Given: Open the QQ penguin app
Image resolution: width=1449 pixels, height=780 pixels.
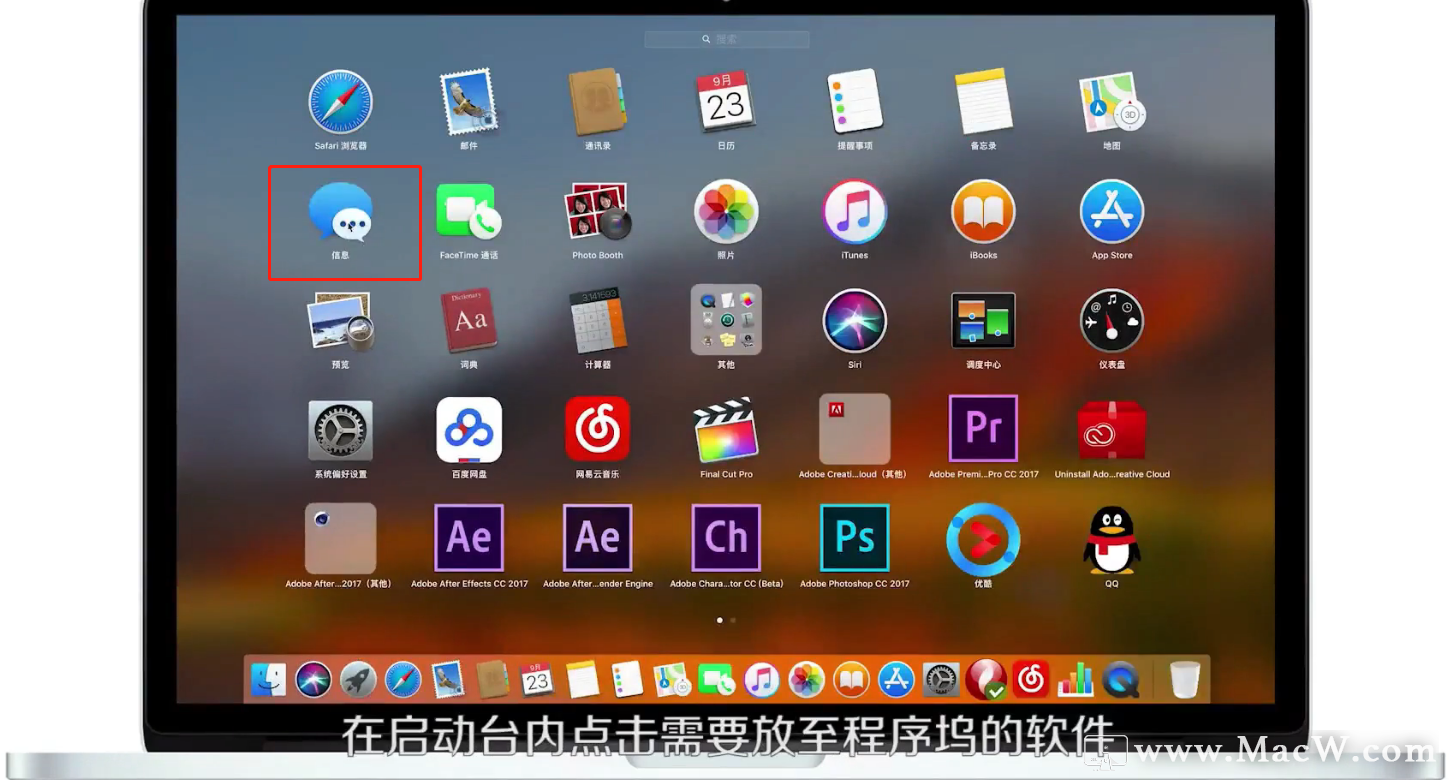Looking at the screenshot, I should pos(1112,540).
